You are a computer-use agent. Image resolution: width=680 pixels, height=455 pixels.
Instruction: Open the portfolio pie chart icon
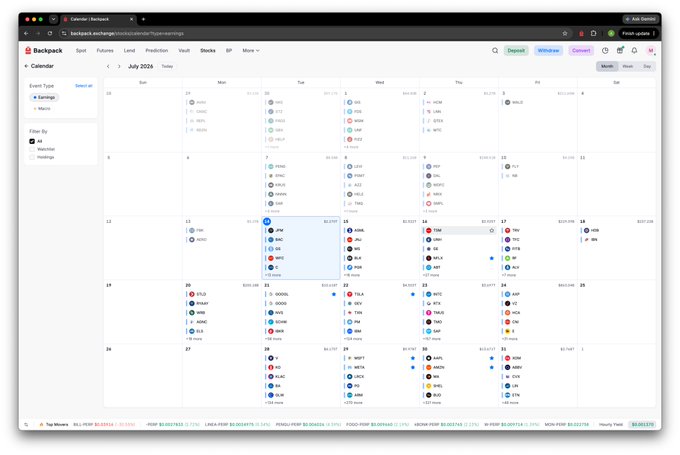[605, 51]
